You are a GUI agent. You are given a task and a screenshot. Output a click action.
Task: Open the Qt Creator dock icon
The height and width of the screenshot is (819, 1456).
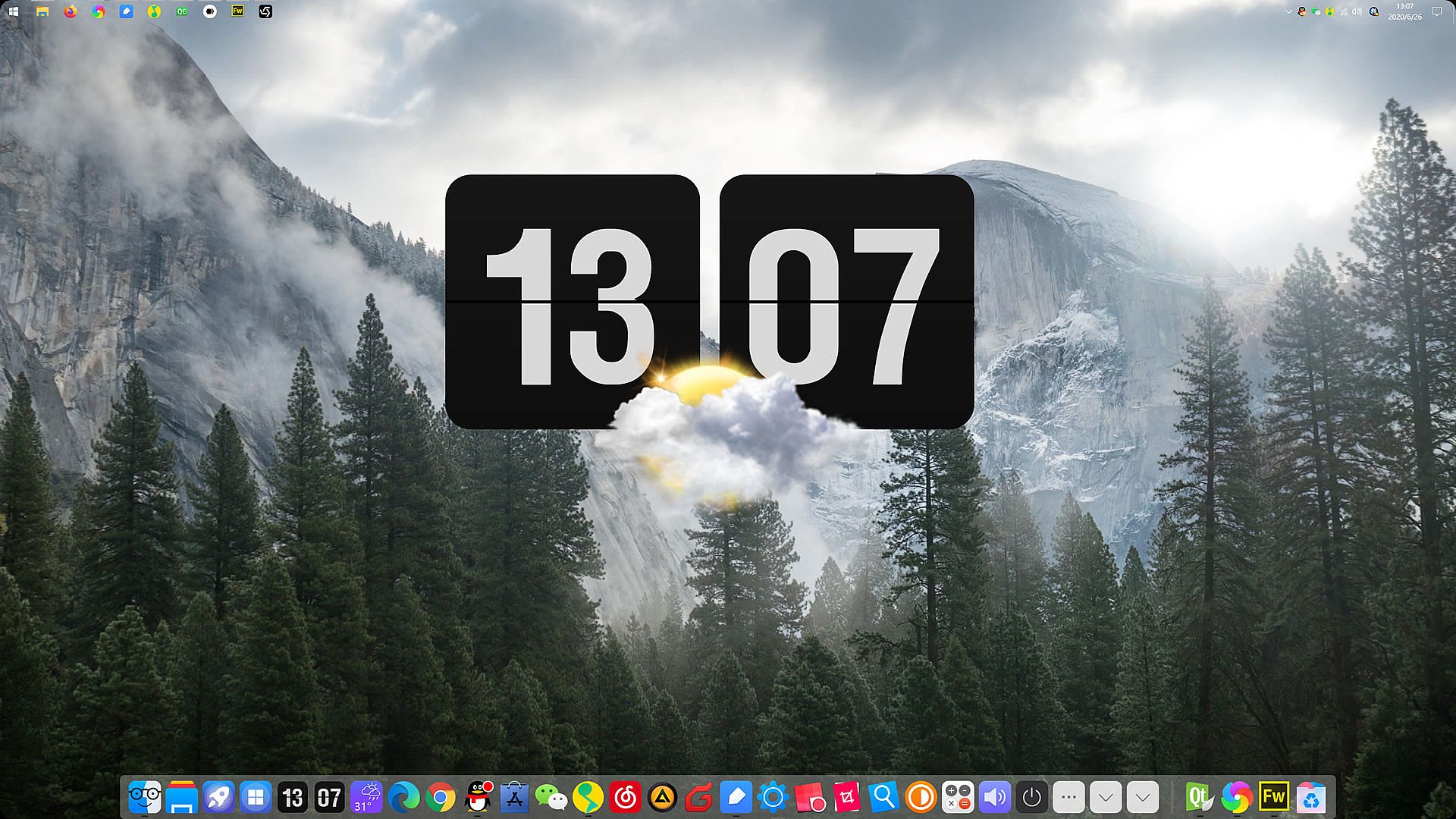[x=1199, y=798]
